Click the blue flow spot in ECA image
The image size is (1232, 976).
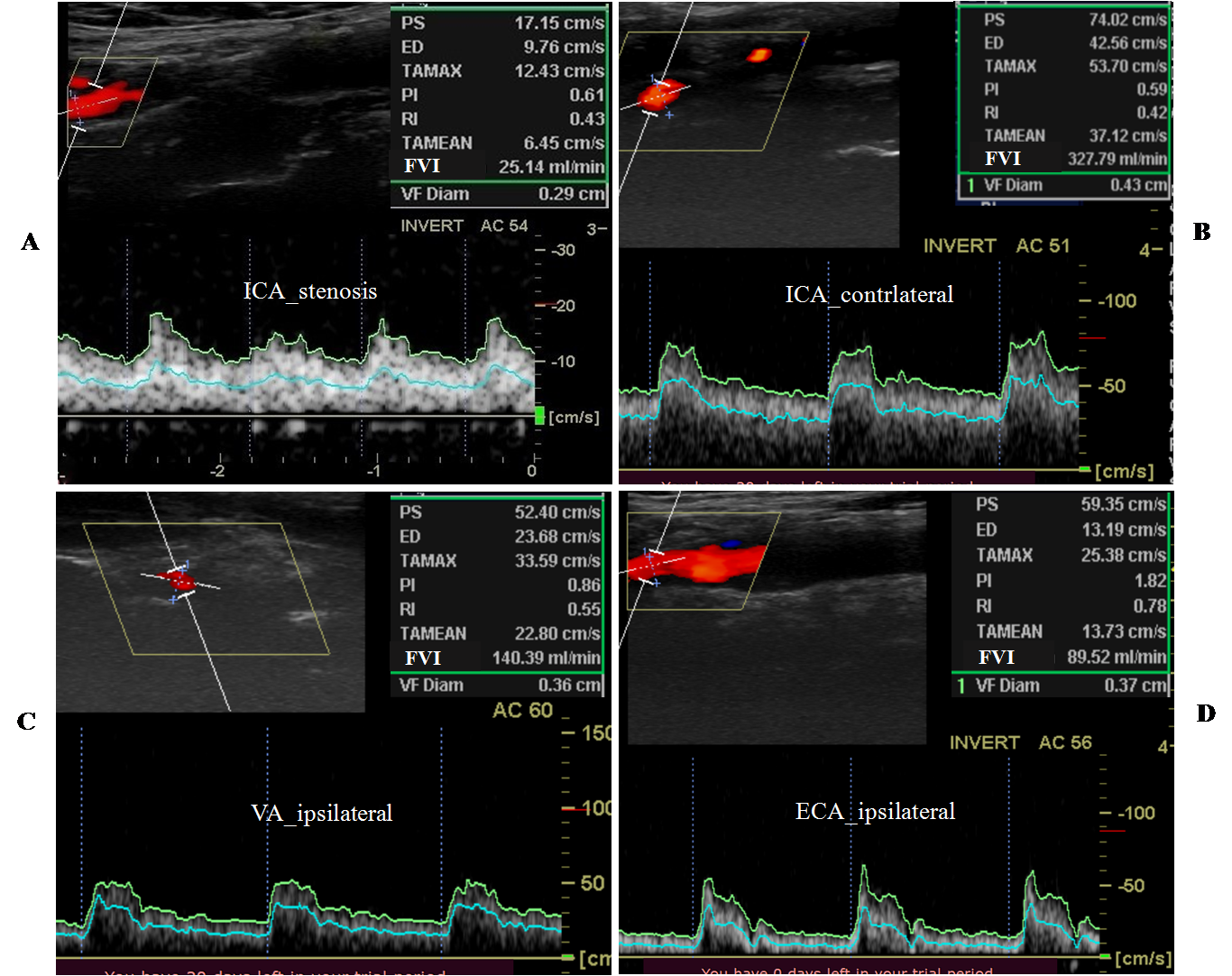731,545
